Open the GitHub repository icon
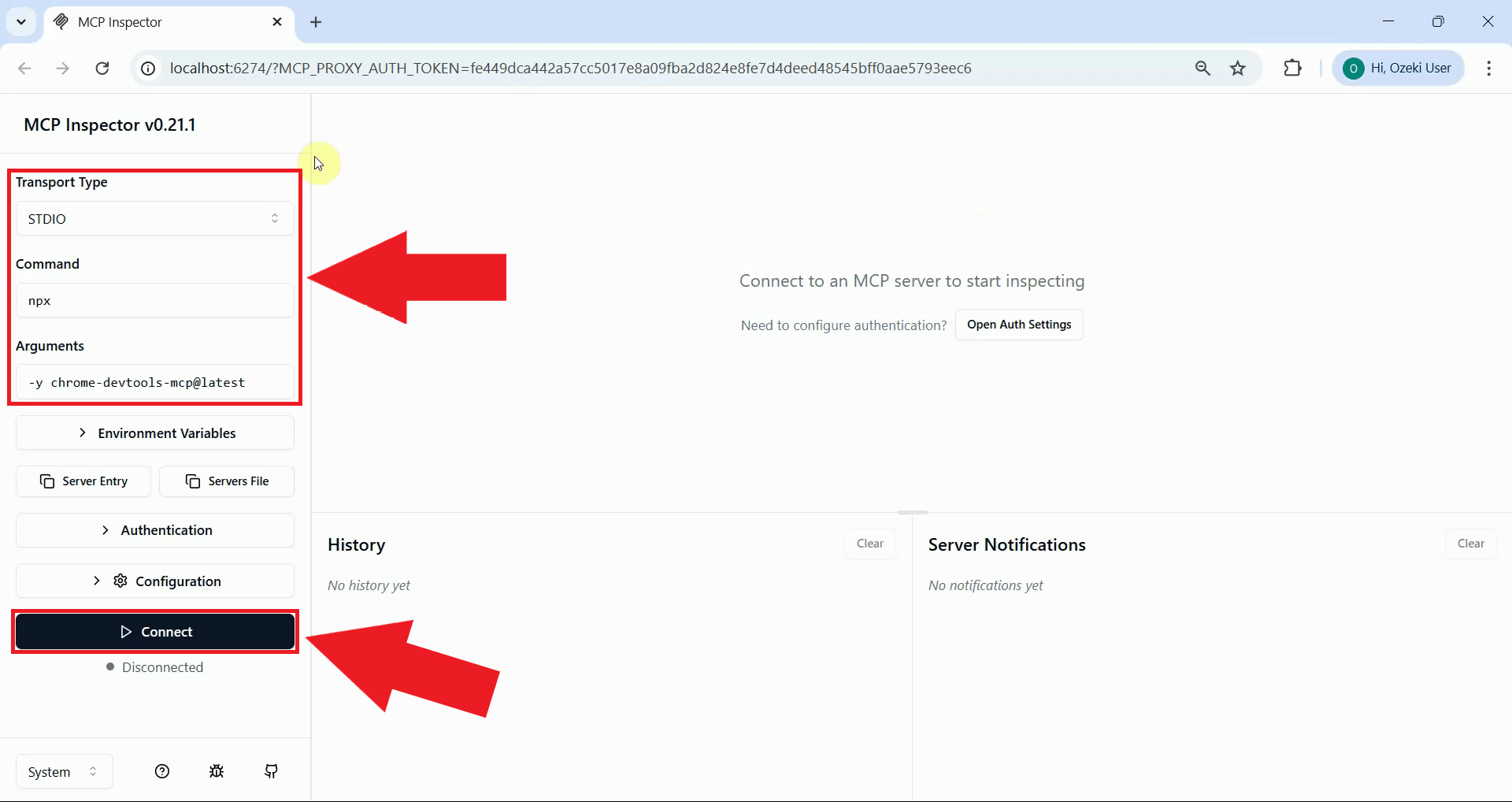Screen dimensions: 1512x802 point(271,771)
